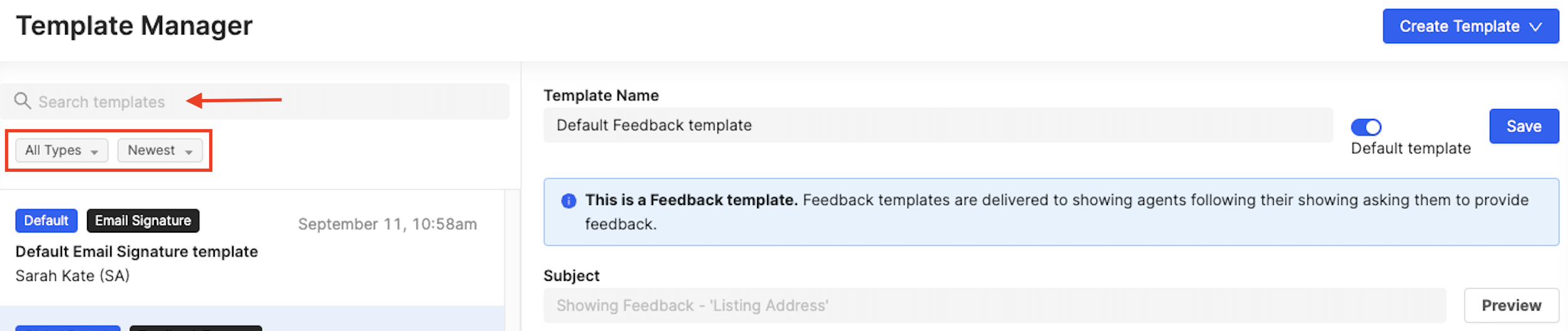The width and height of the screenshot is (1568, 331).
Task: Click the magnifier icon in search box
Action: click(x=23, y=101)
